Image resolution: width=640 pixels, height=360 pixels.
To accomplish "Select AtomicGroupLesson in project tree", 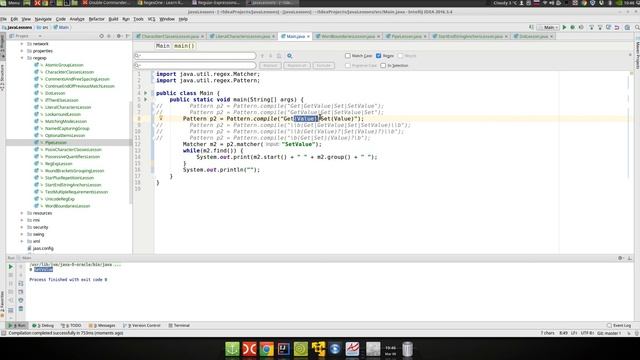I will tap(64, 65).
